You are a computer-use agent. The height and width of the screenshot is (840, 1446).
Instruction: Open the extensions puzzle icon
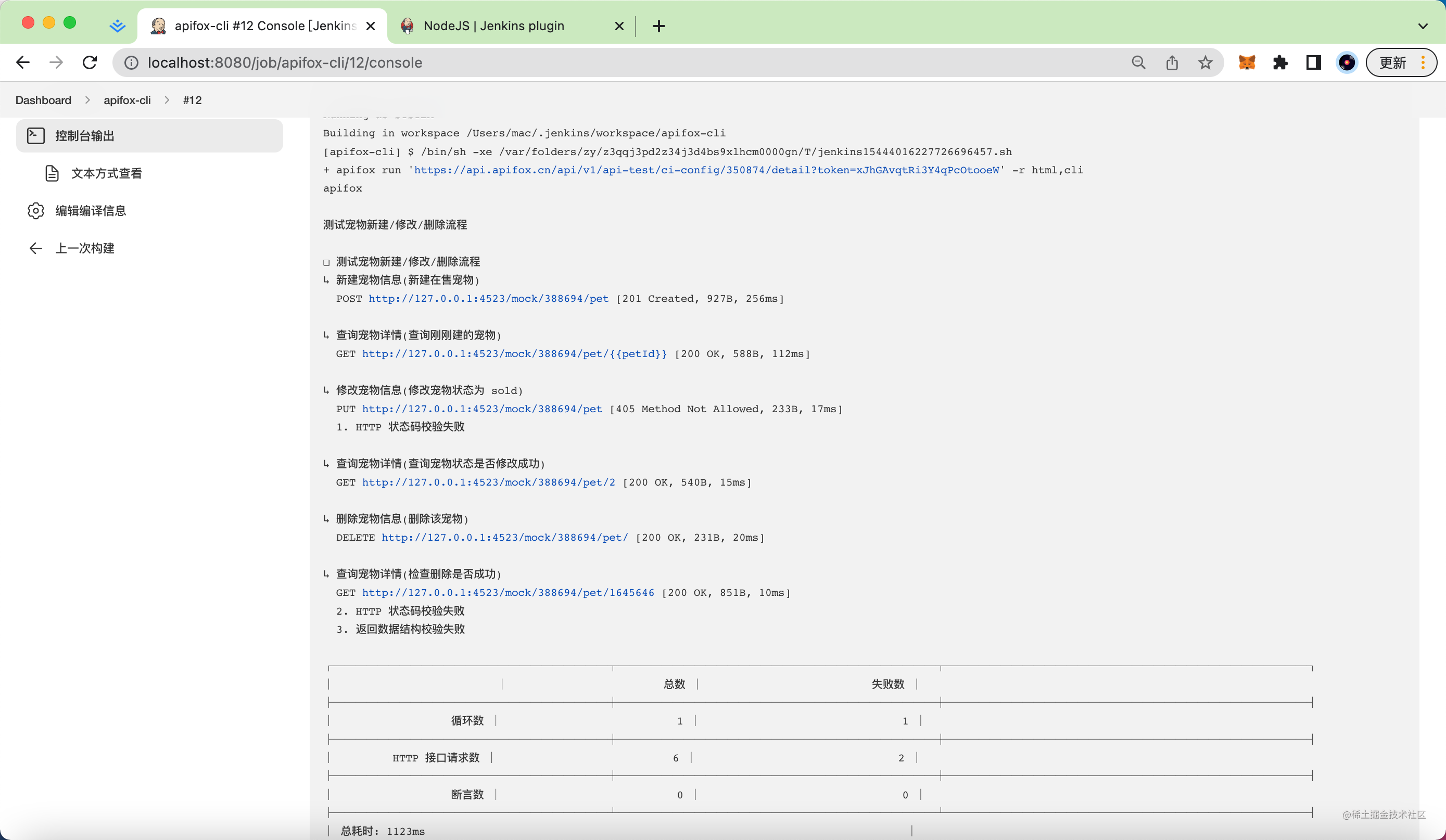pos(1280,62)
